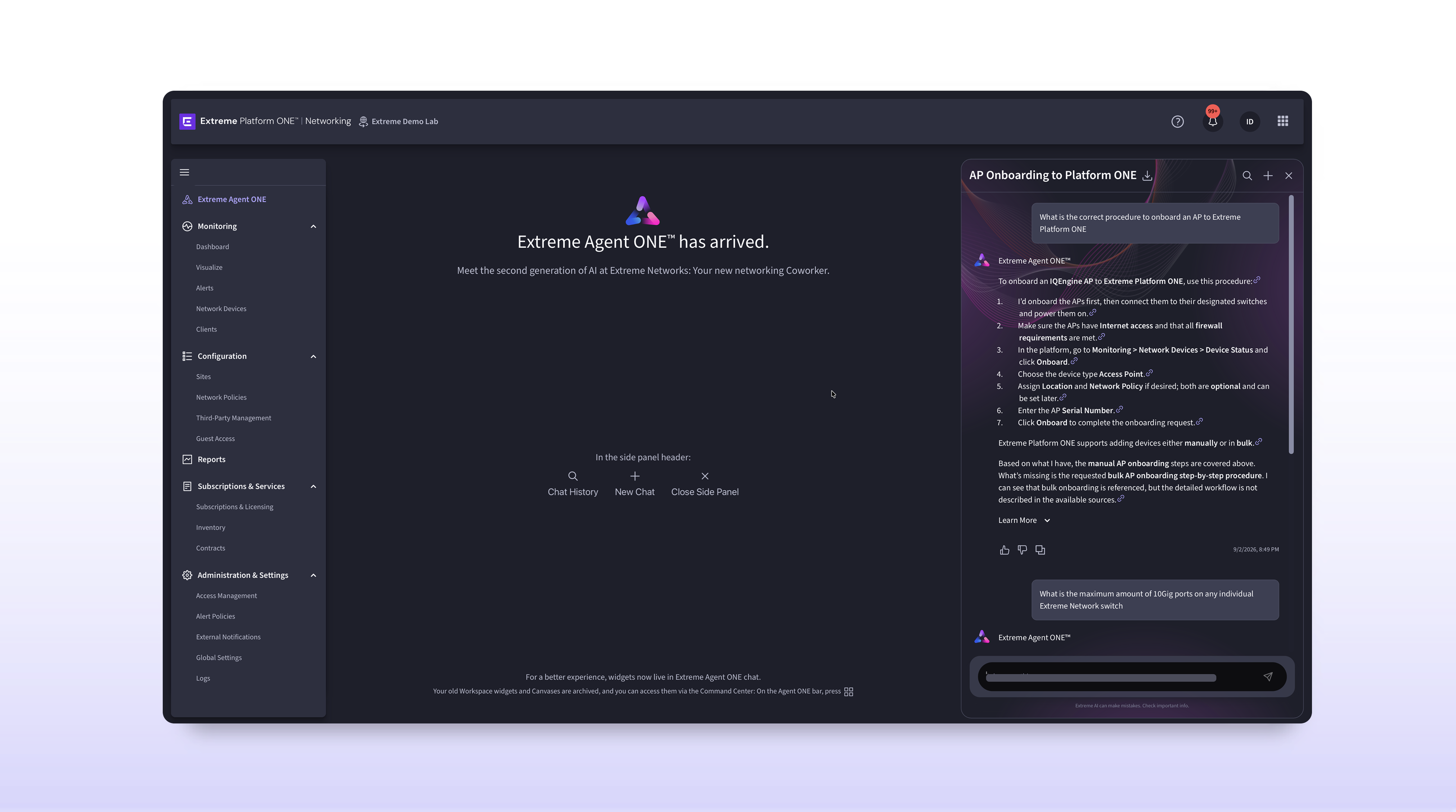Collapse the Configuration section chevron
The height and width of the screenshot is (812, 1456).
click(x=313, y=357)
